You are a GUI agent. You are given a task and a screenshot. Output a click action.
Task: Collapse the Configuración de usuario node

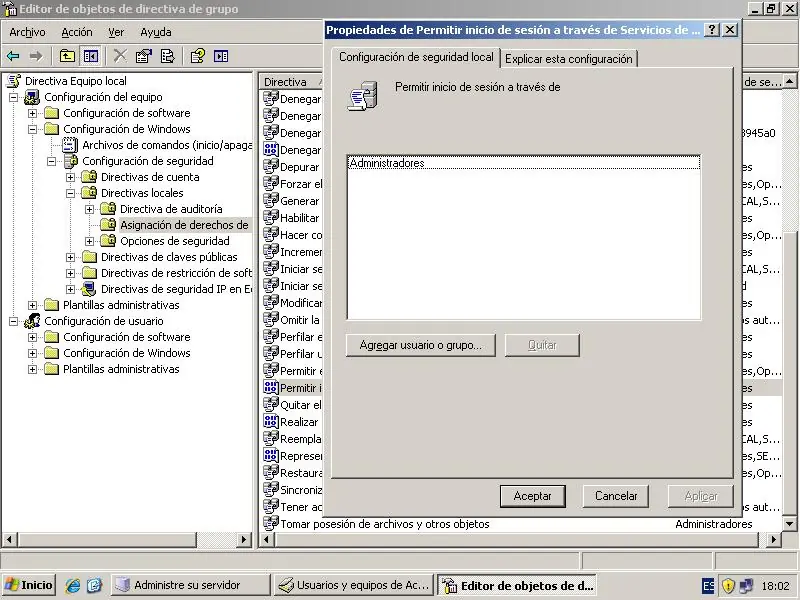click(14, 321)
